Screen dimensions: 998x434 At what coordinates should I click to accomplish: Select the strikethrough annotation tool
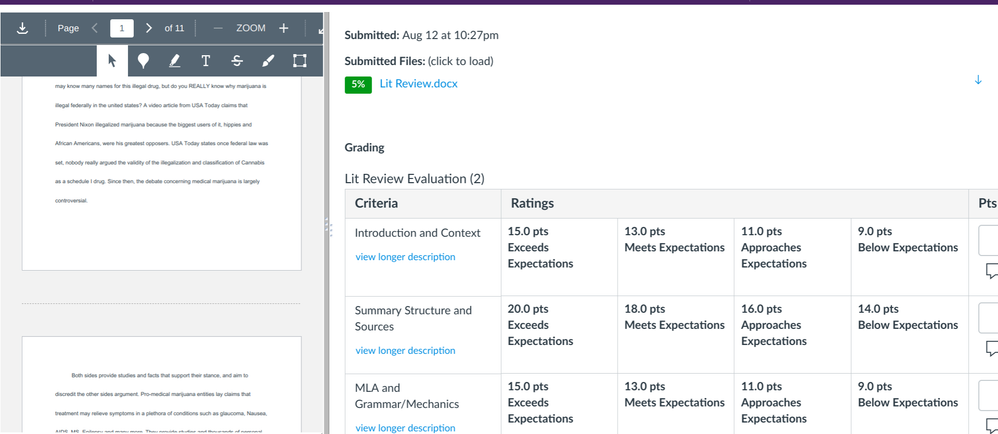tap(237, 60)
